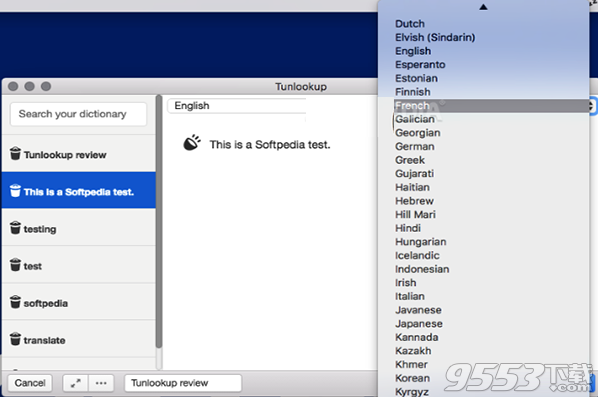Open the English source language dropdown

click(237, 106)
